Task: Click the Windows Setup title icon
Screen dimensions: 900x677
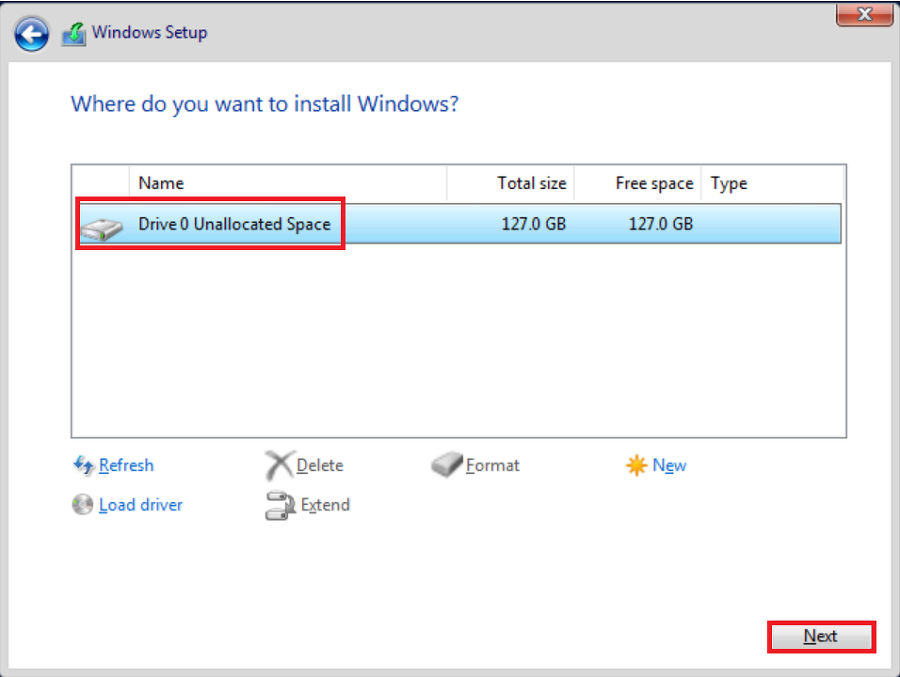Action: coord(74,34)
